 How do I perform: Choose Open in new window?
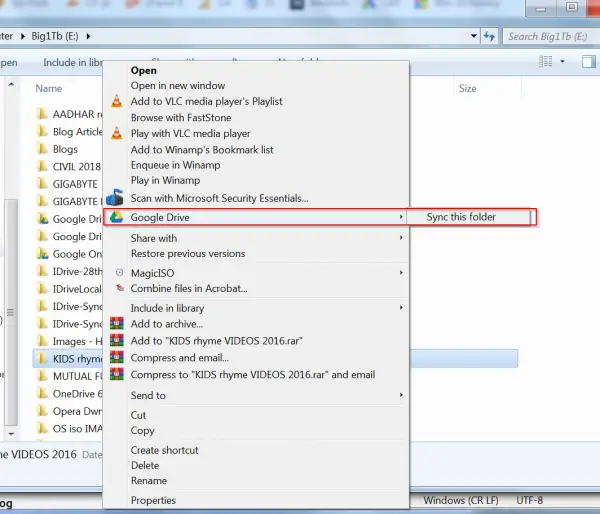[x=178, y=85]
